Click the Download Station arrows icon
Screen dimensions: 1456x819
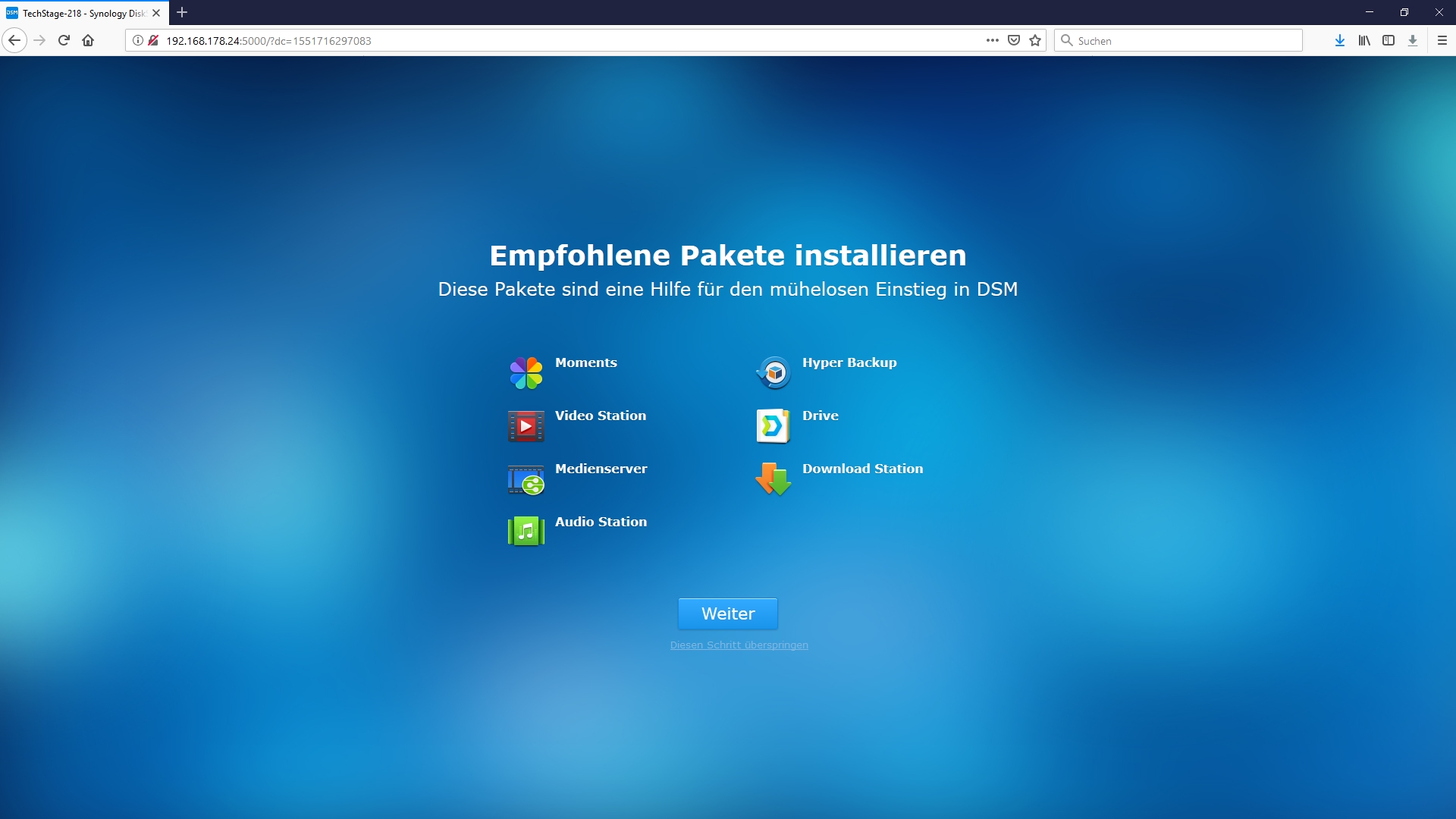[773, 479]
